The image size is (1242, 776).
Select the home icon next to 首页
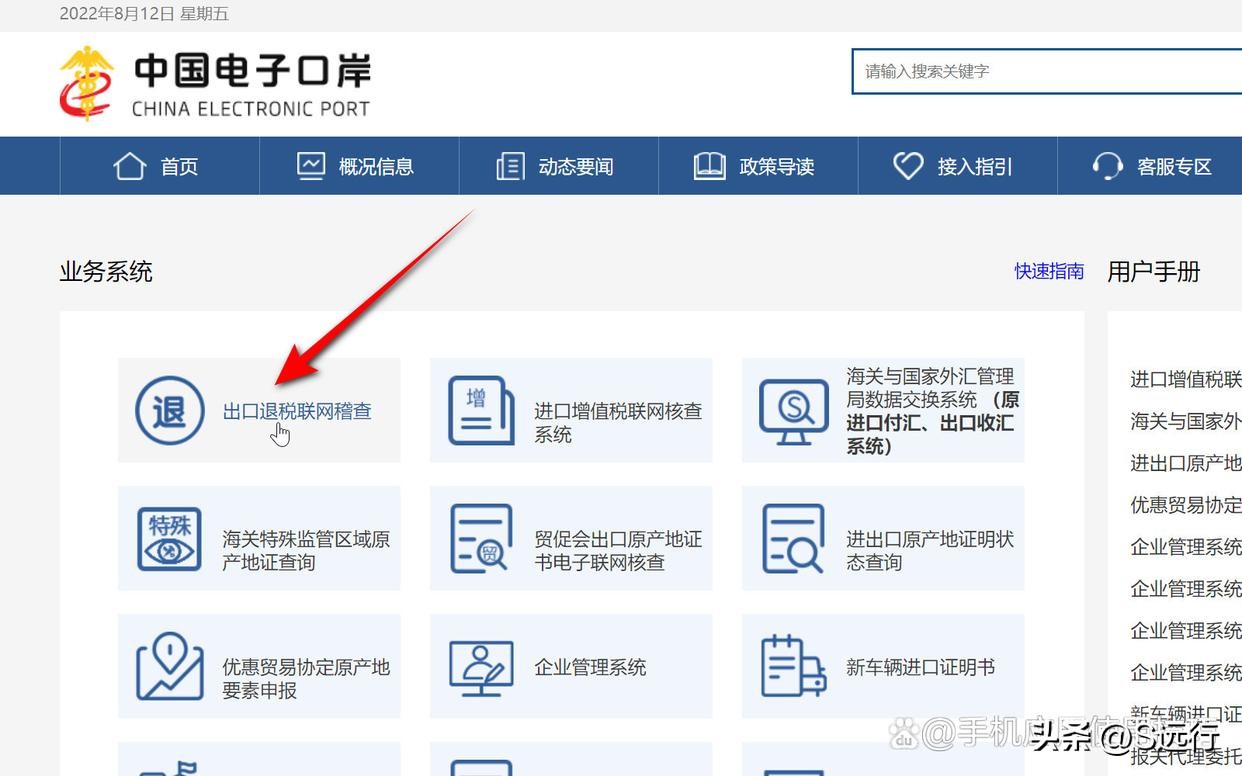click(129, 165)
